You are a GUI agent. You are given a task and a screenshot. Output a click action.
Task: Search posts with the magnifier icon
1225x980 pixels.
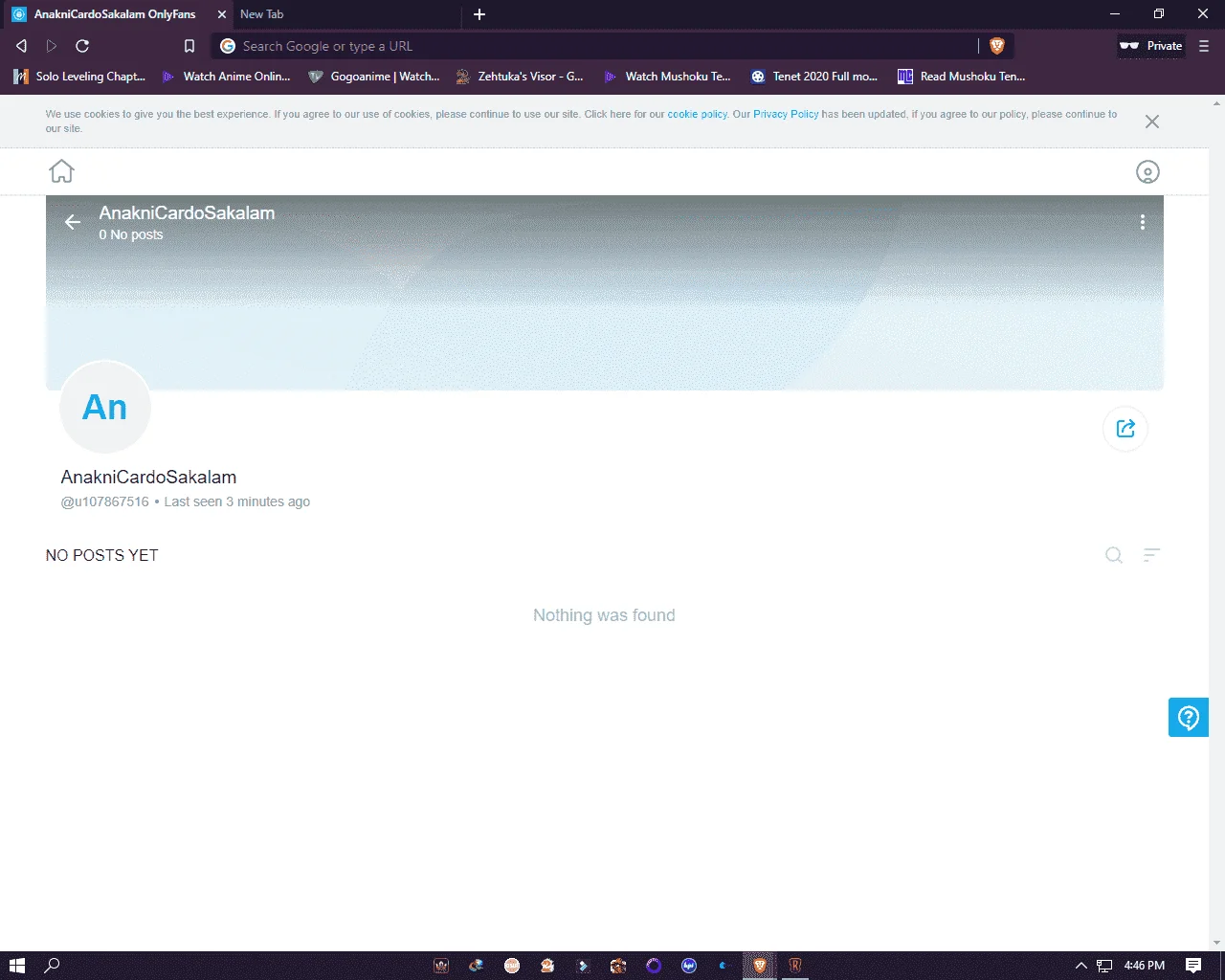tap(1114, 555)
